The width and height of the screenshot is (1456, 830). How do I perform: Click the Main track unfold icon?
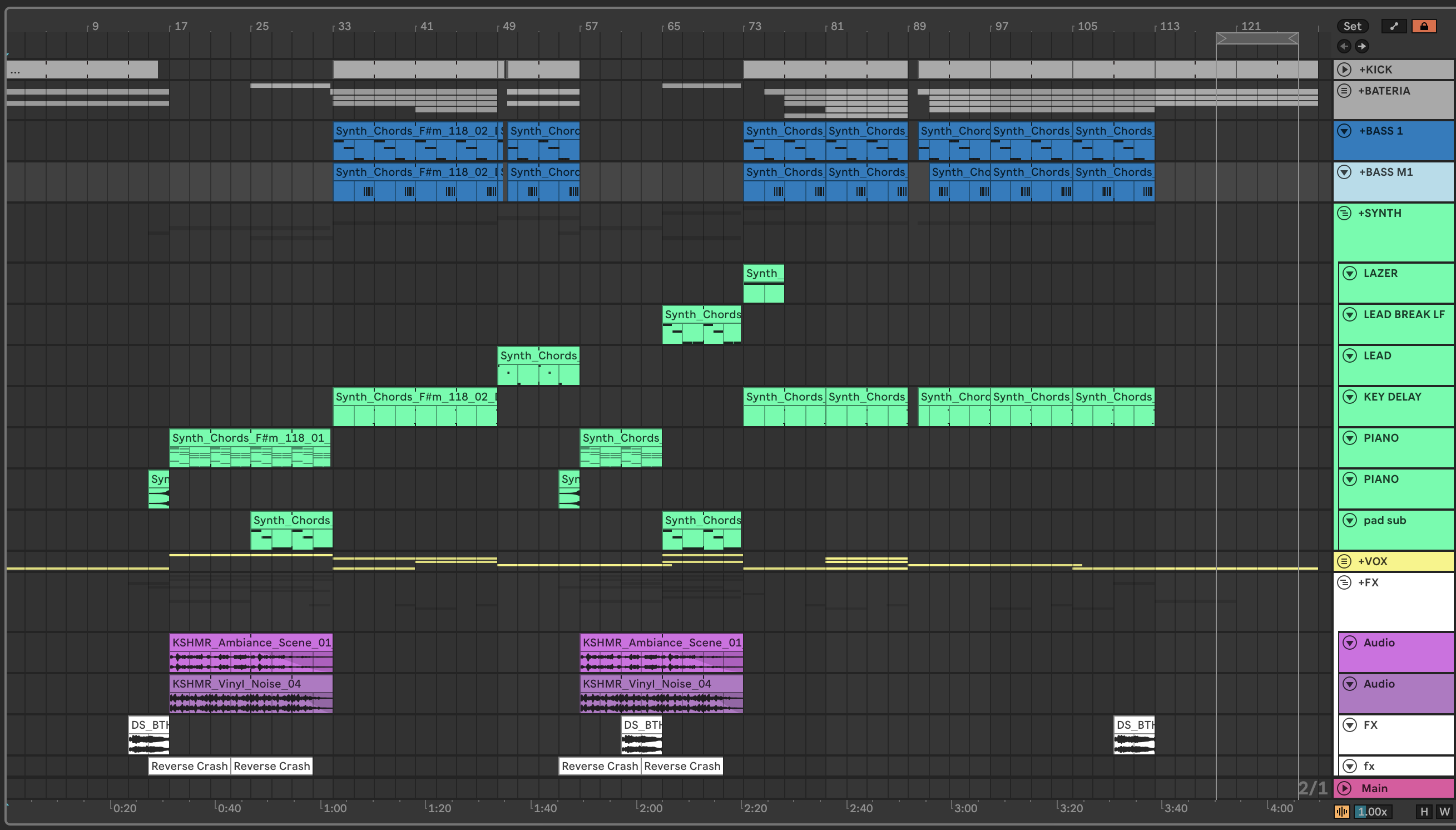coord(1344,788)
